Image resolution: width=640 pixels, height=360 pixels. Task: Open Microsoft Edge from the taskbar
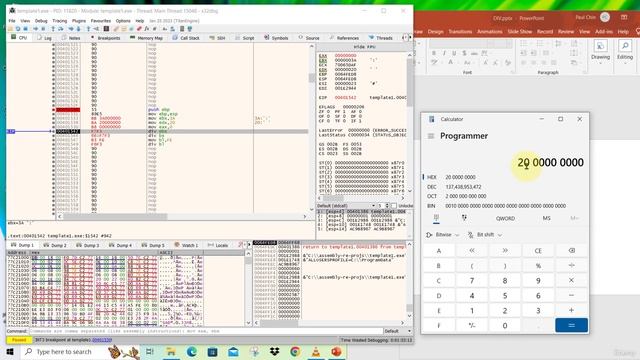pyautogui.click(x=191, y=351)
